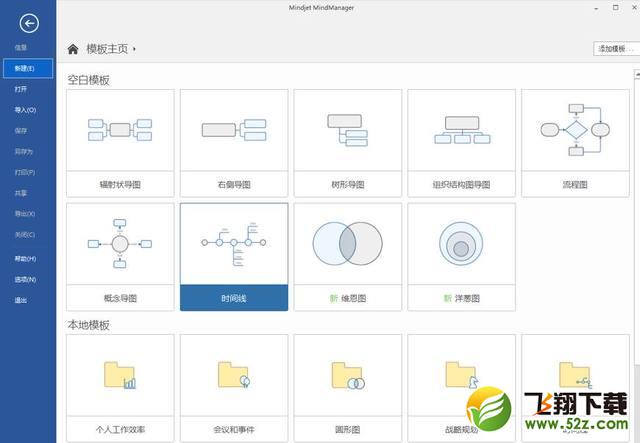The height and width of the screenshot is (443, 640).
Task: Select the org chart template icon
Action: pyautogui.click(x=462, y=130)
